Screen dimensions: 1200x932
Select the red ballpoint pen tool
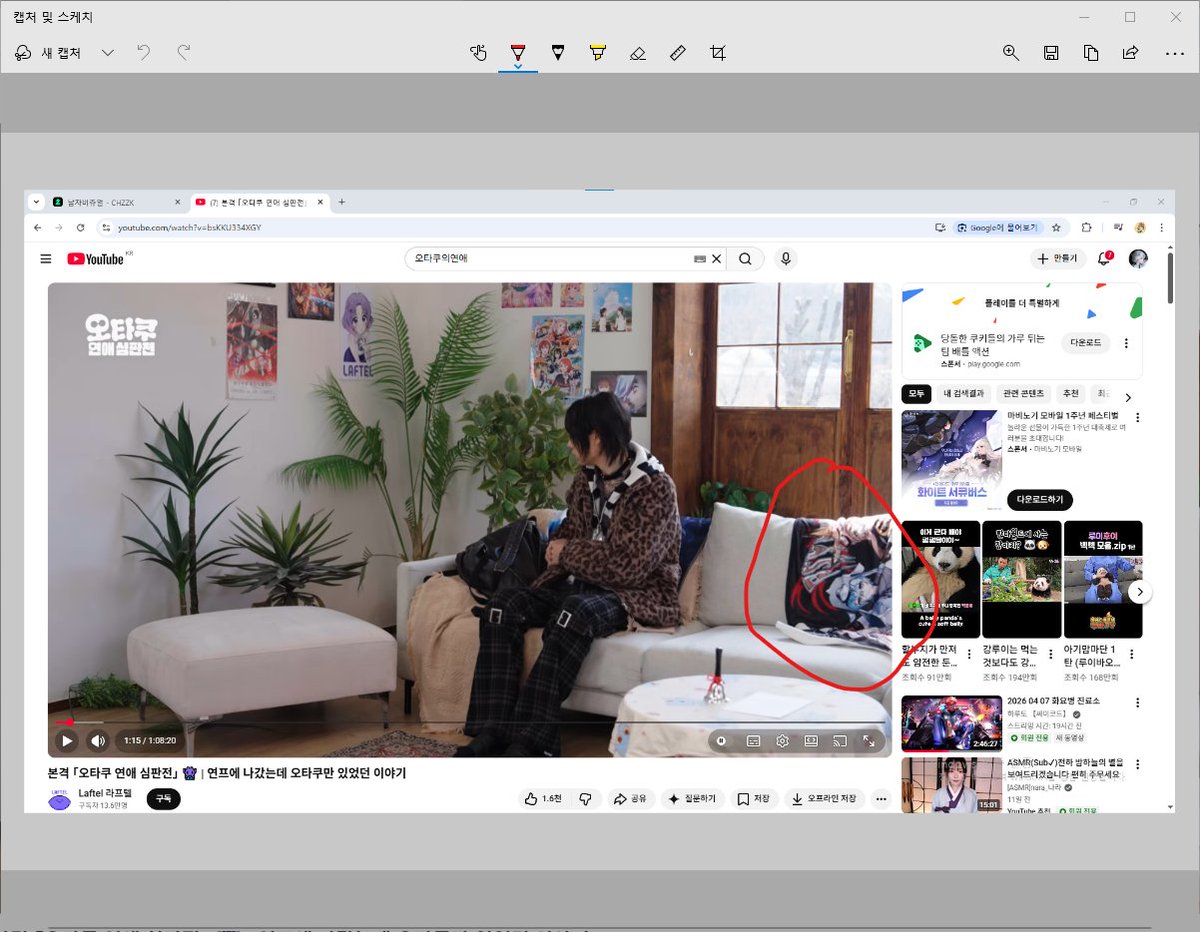coord(518,53)
